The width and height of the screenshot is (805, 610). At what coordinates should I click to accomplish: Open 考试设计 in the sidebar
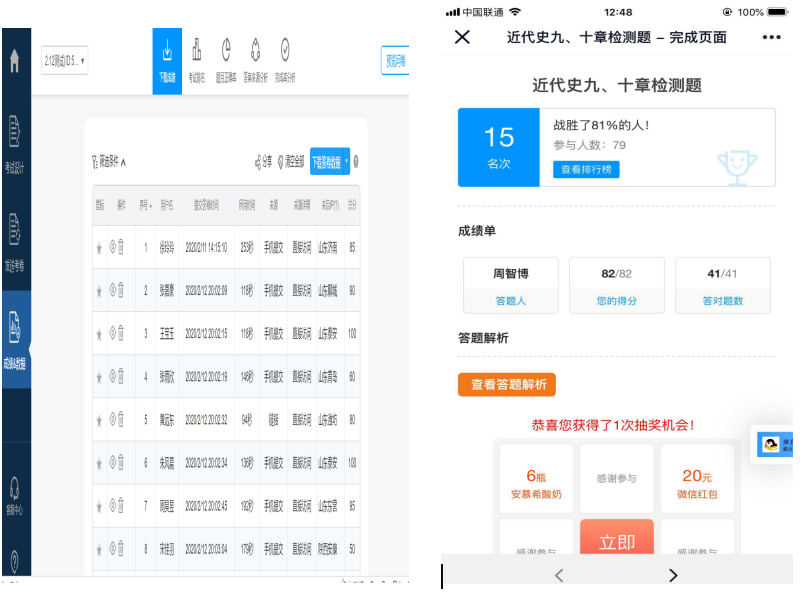click(x=15, y=144)
